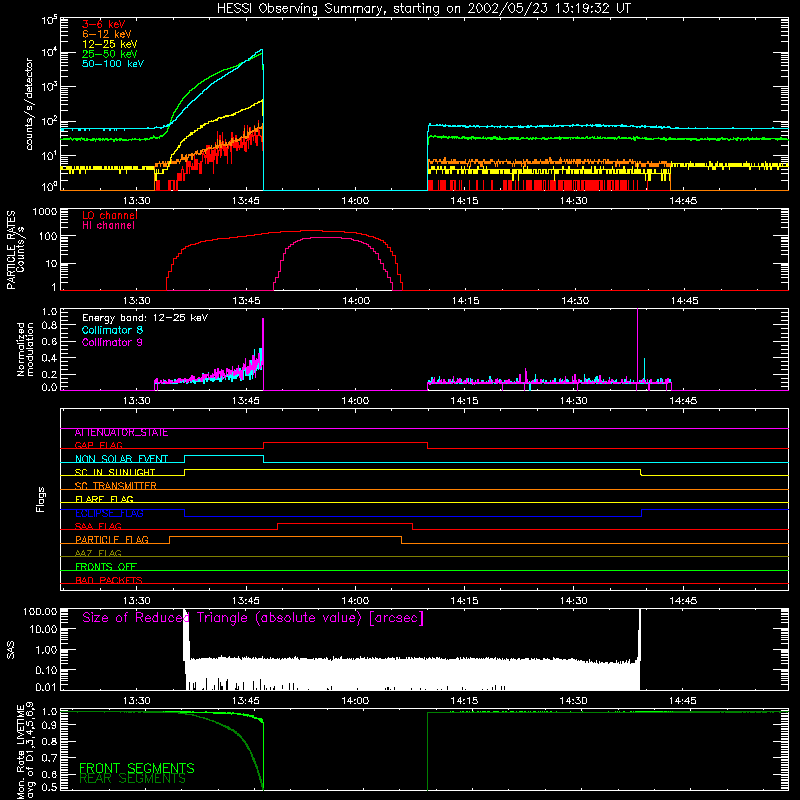The height and width of the screenshot is (800, 800).
Task: Select the 'Collimator 9' legend label
Action: pyautogui.click(x=112, y=342)
